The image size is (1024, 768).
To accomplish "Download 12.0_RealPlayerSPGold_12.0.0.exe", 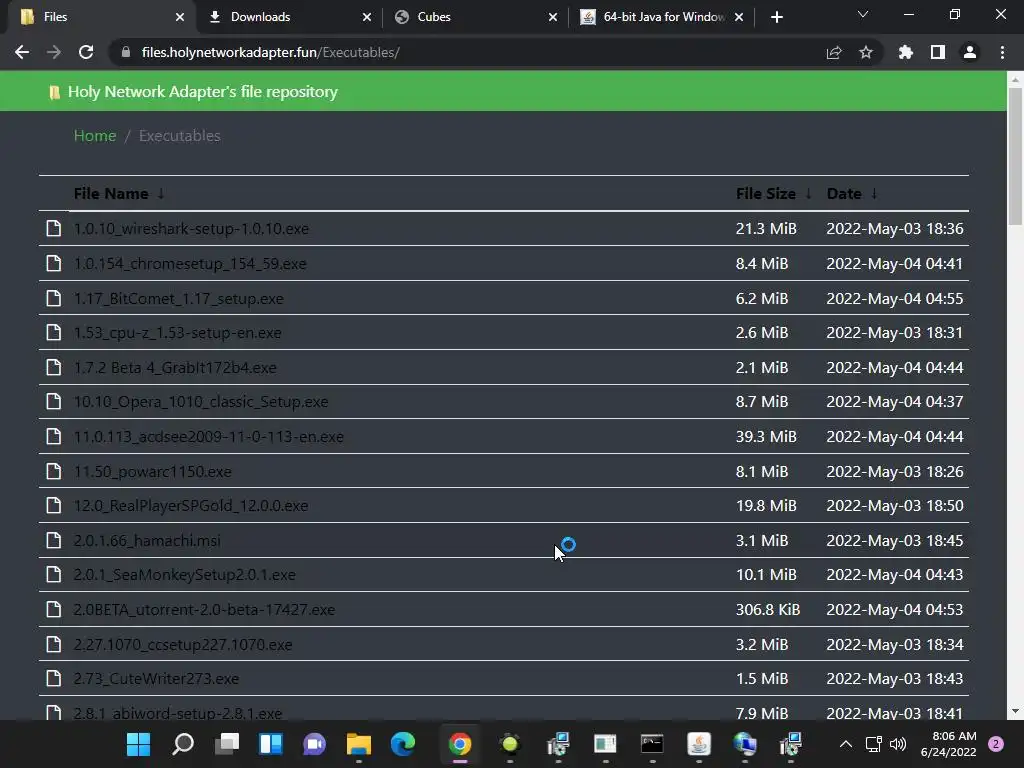I will [191, 505].
